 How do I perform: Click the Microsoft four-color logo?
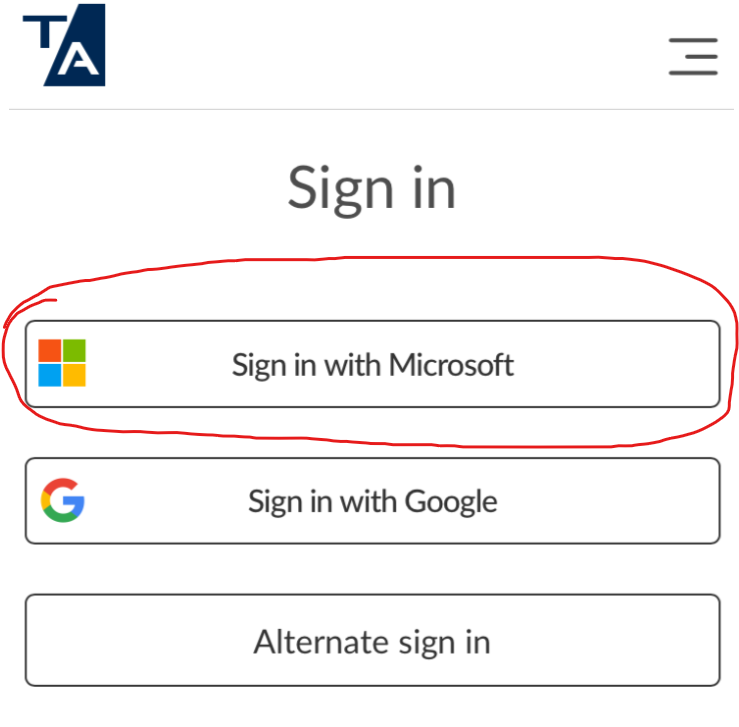point(62,363)
